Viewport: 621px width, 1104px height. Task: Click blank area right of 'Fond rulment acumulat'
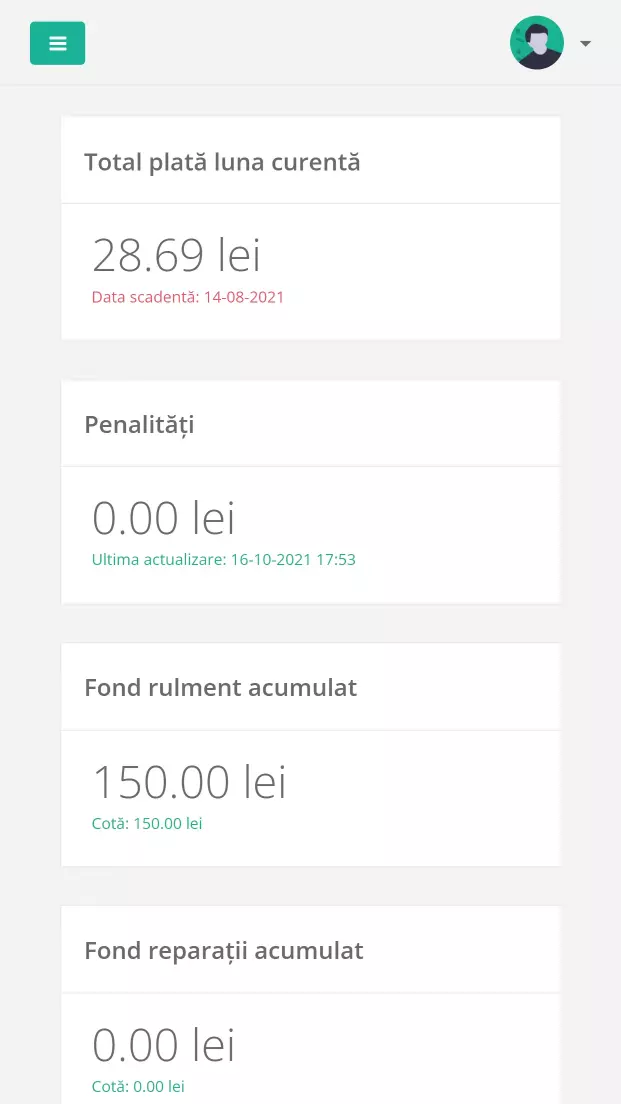coord(460,688)
